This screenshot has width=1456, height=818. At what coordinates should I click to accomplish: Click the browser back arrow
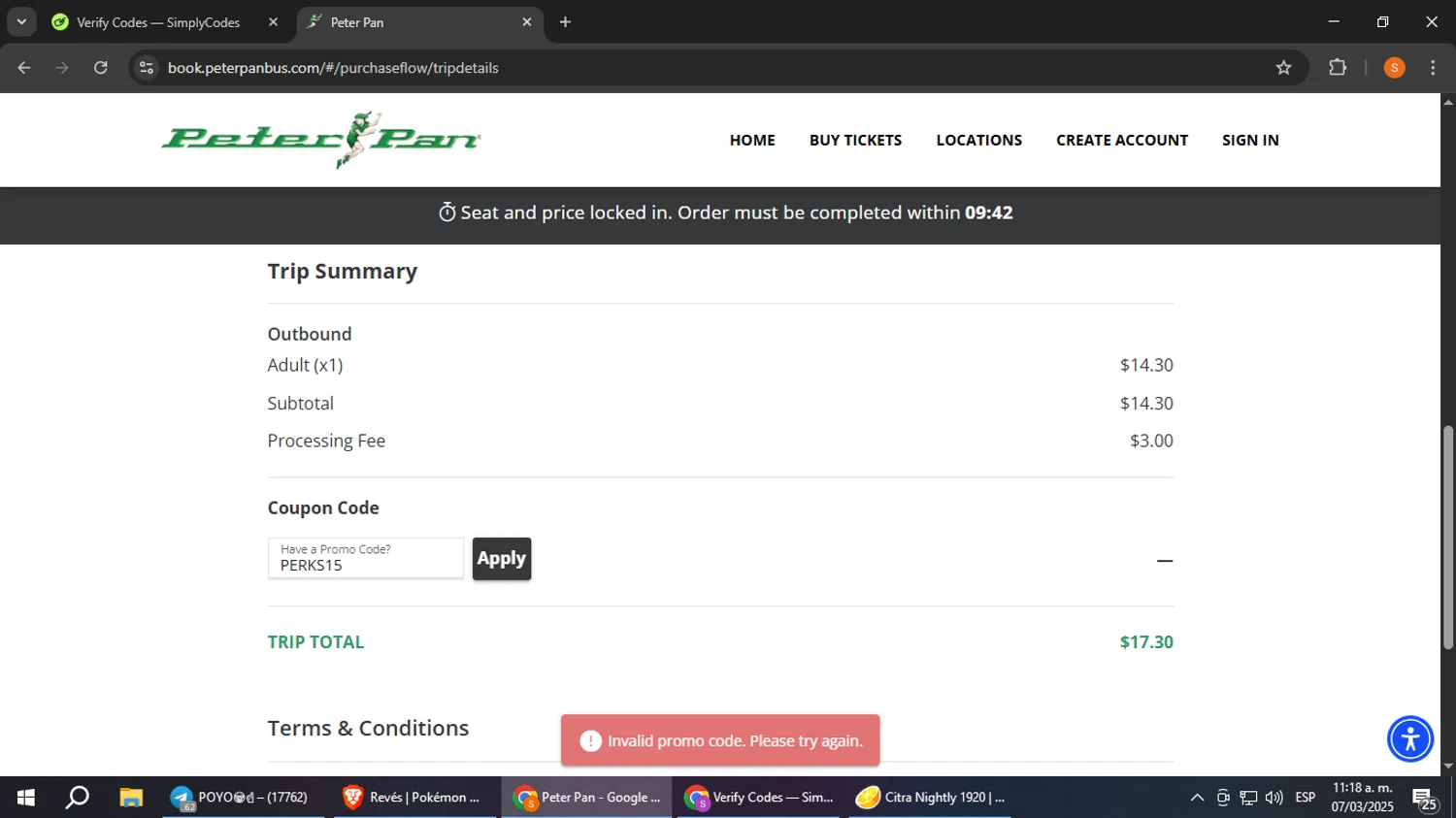24,68
